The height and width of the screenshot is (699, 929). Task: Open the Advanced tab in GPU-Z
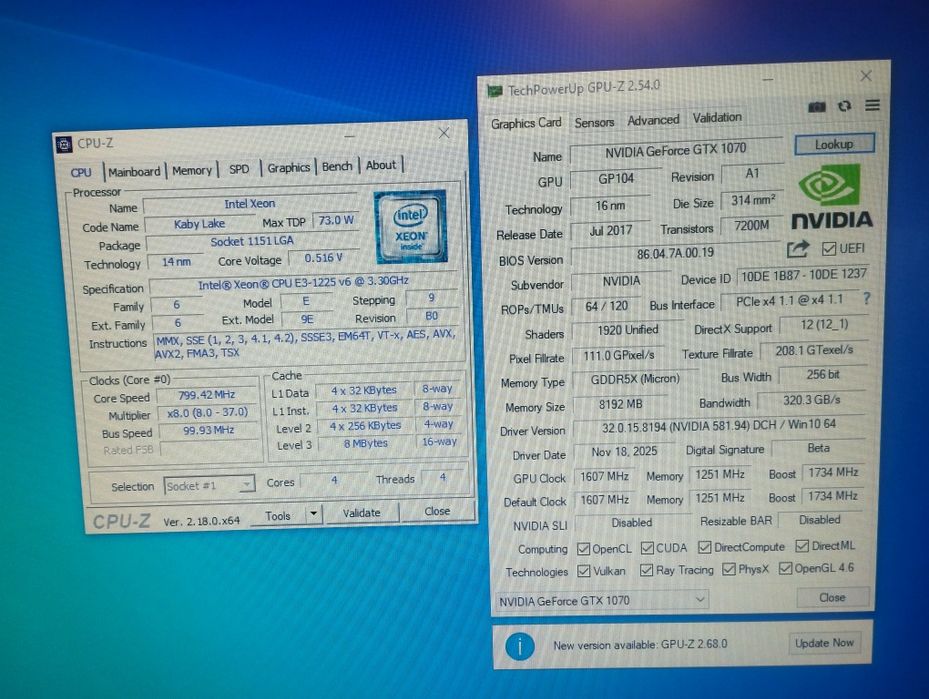[653, 120]
